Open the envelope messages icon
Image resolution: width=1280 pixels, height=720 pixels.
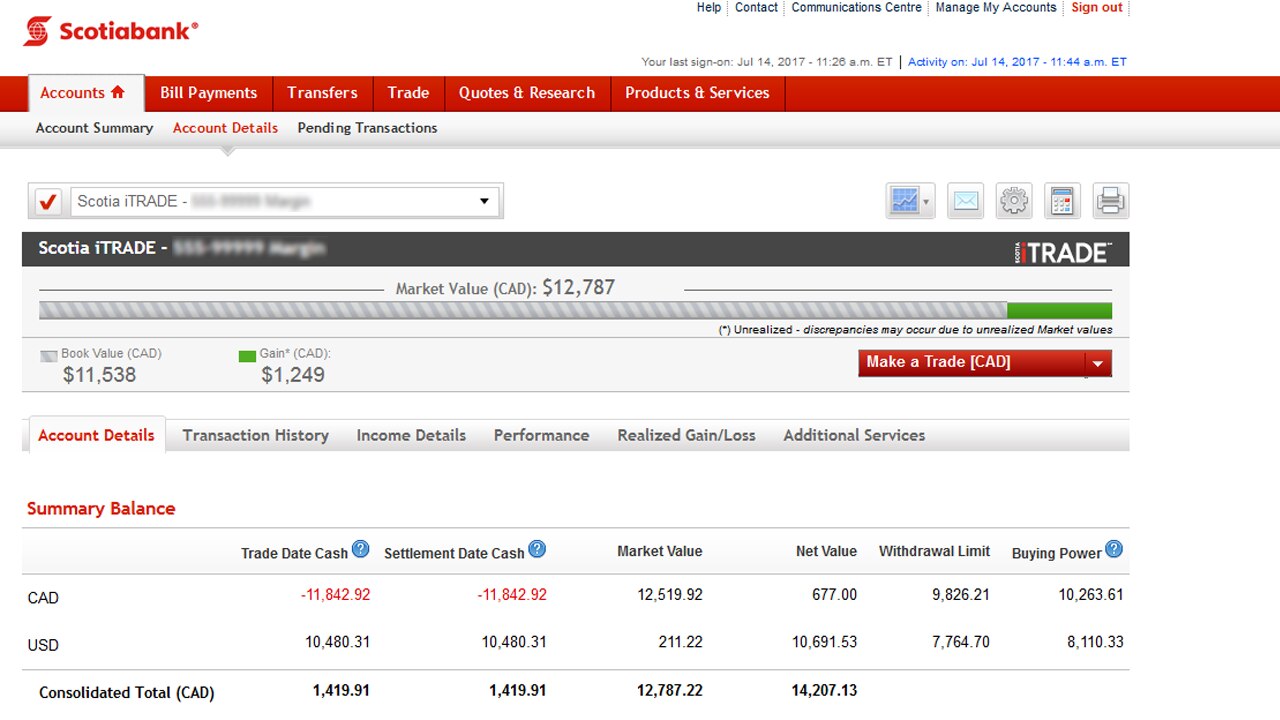(x=965, y=201)
